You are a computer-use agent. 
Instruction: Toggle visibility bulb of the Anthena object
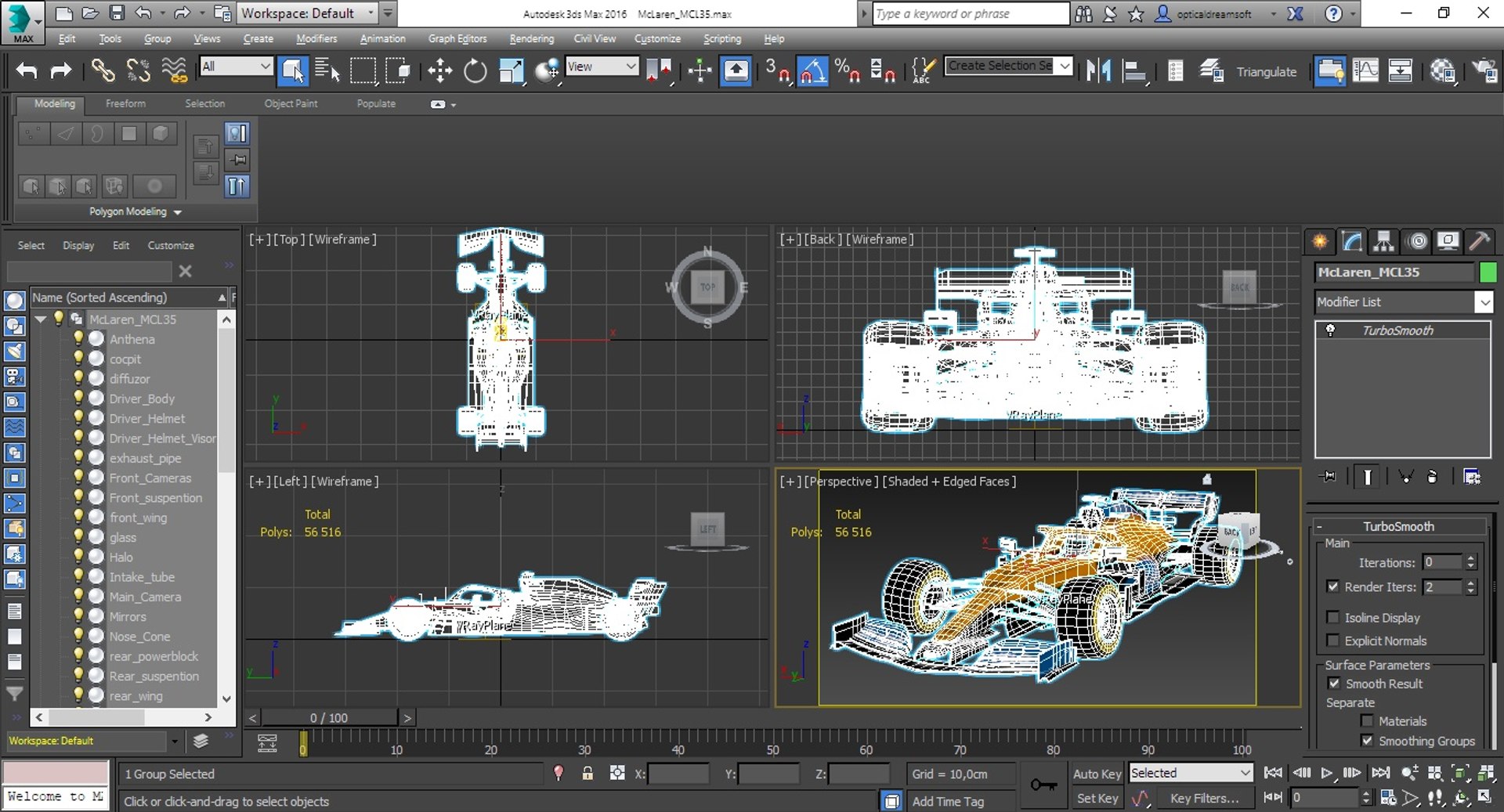point(78,338)
